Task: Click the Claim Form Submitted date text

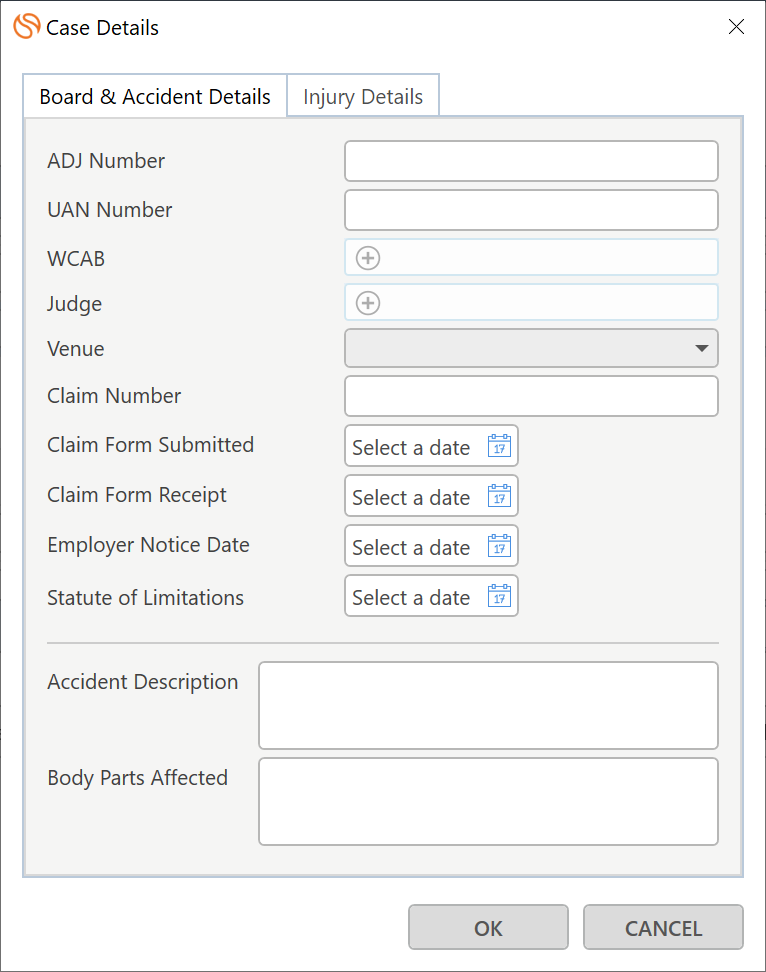Action: 412,448
